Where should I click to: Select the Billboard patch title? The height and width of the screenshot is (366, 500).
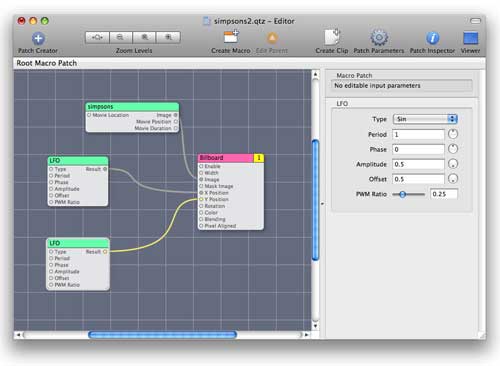click(x=212, y=158)
